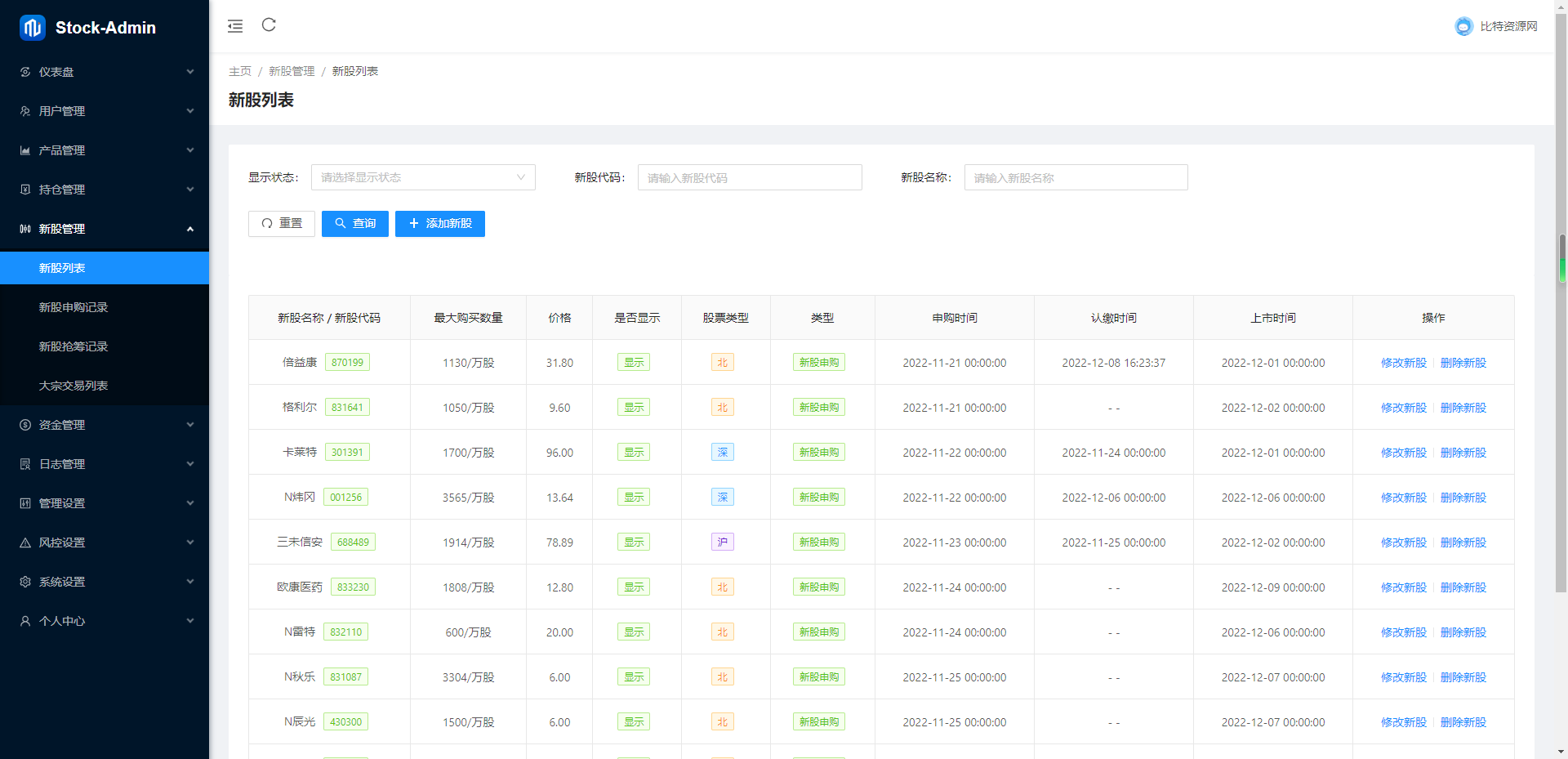This screenshot has height=759, width=1568.
Task: Open 系统设置 via the gear icon
Action: point(24,581)
